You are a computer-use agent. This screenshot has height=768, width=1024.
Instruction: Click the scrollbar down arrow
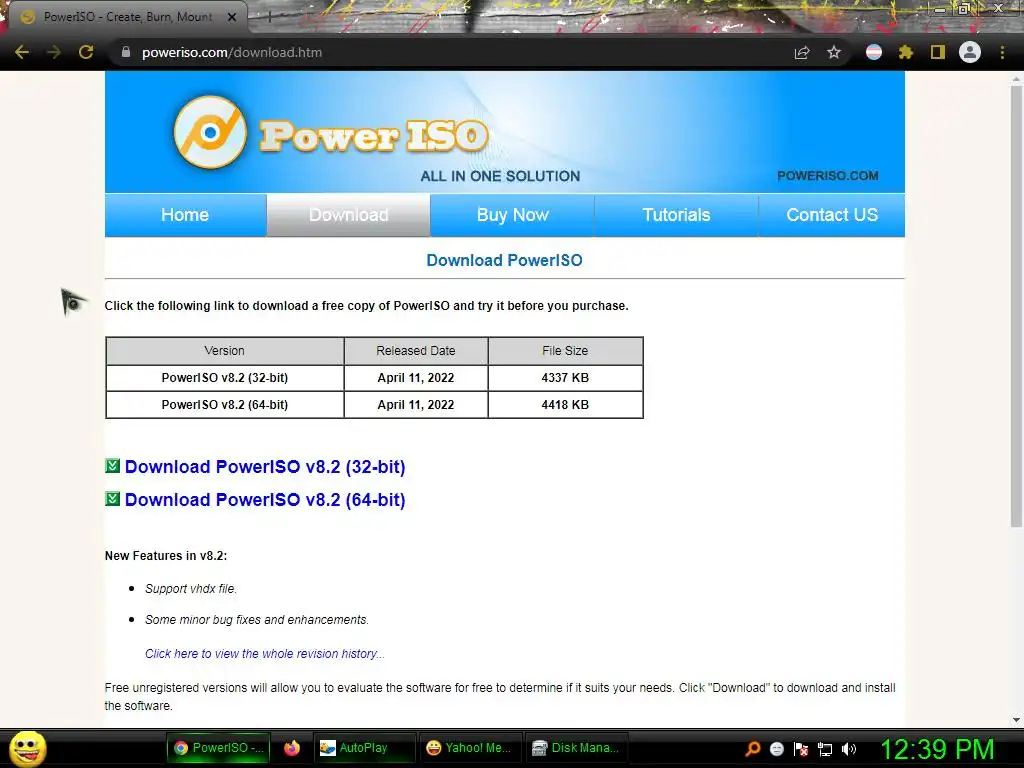pyautogui.click(x=1016, y=719)
